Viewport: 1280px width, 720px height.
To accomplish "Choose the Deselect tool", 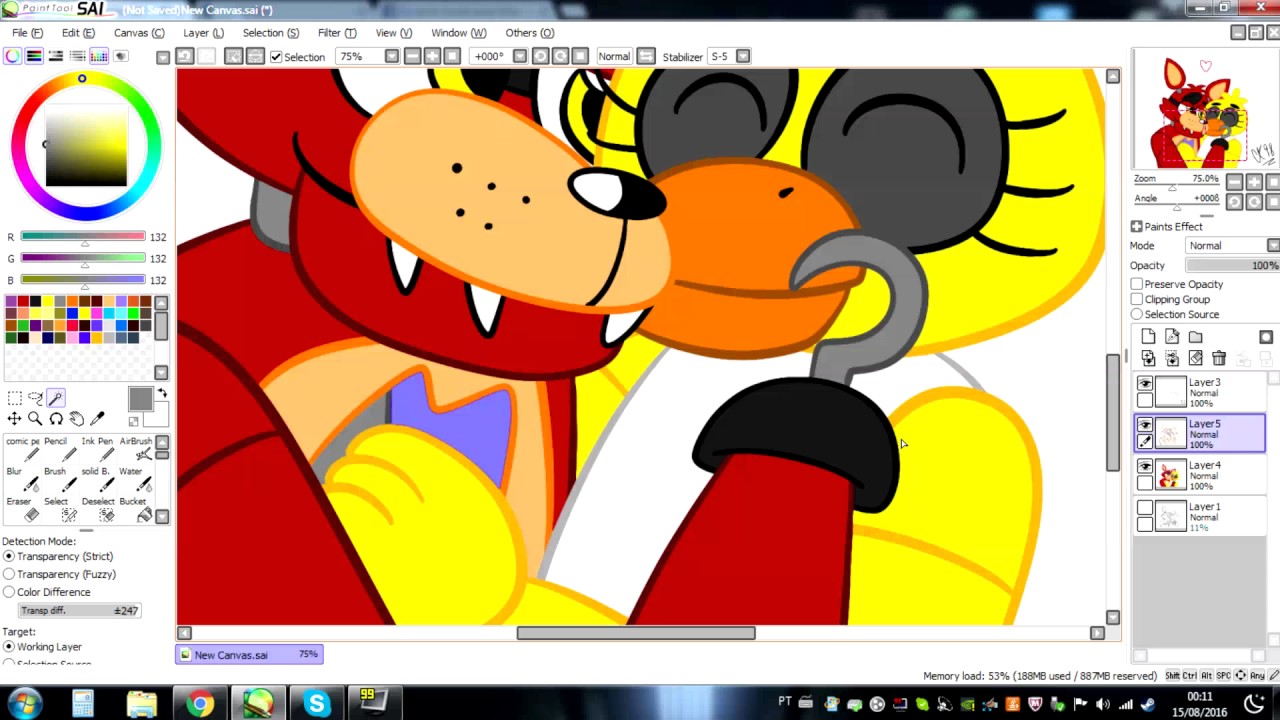I will pyautogui.click(x=97, y=509).
